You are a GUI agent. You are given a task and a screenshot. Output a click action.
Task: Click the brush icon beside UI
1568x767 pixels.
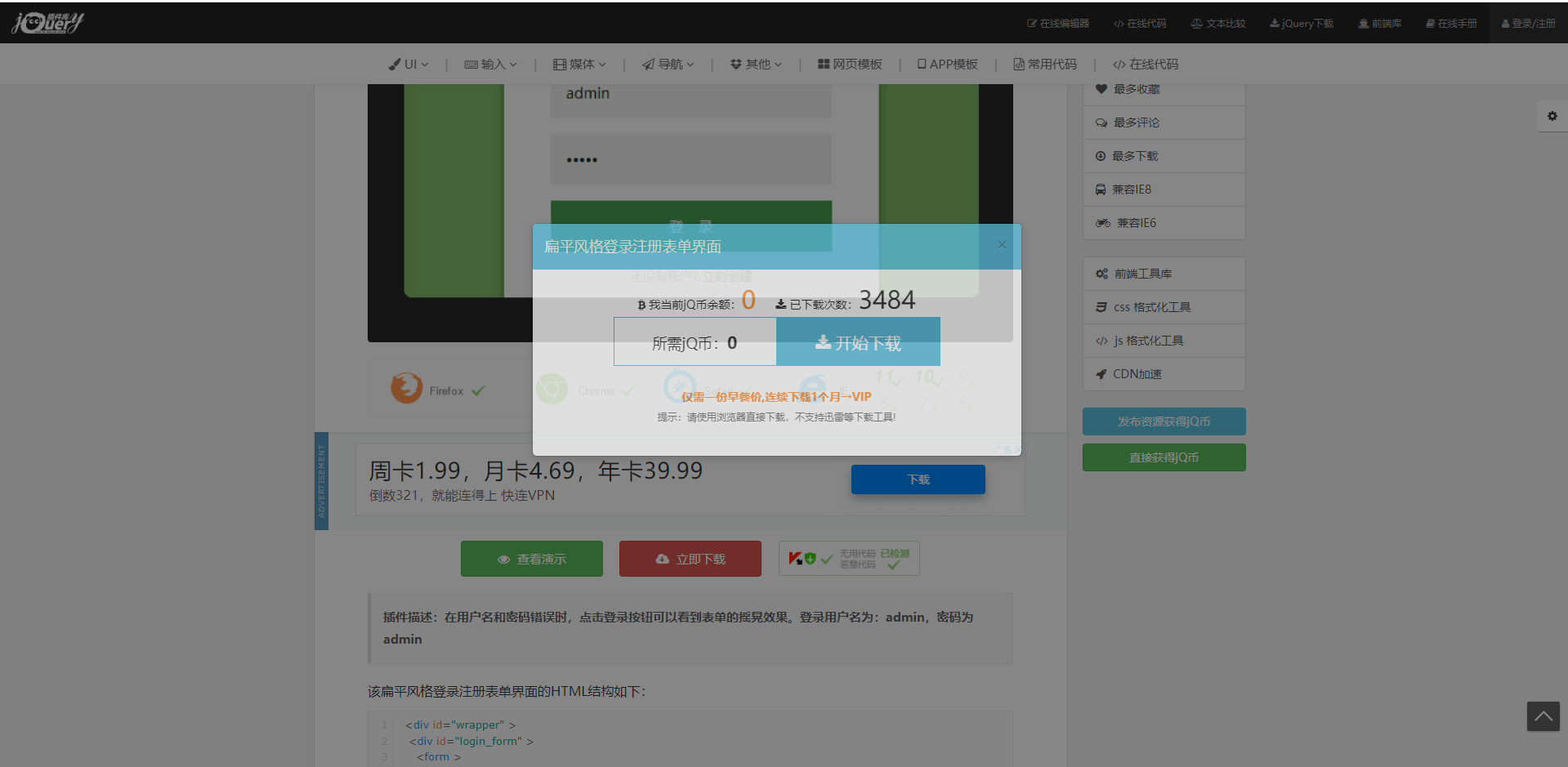click(x=395, y=65)
